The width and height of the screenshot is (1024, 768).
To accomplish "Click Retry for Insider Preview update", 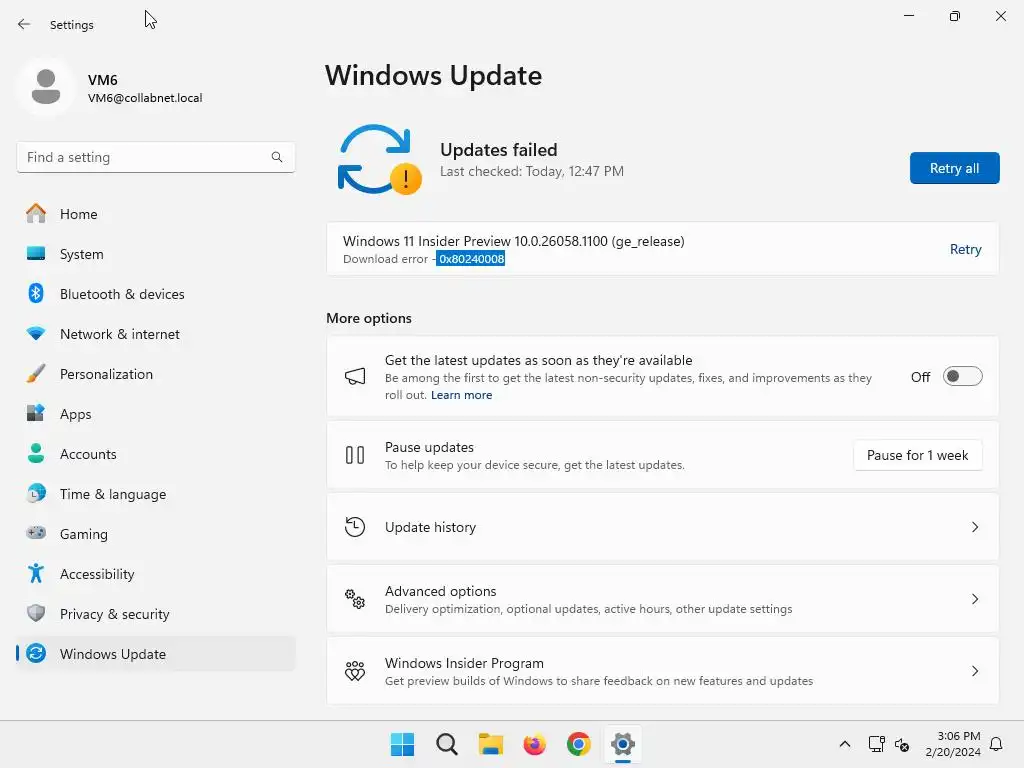I will [x=965, y=249].
